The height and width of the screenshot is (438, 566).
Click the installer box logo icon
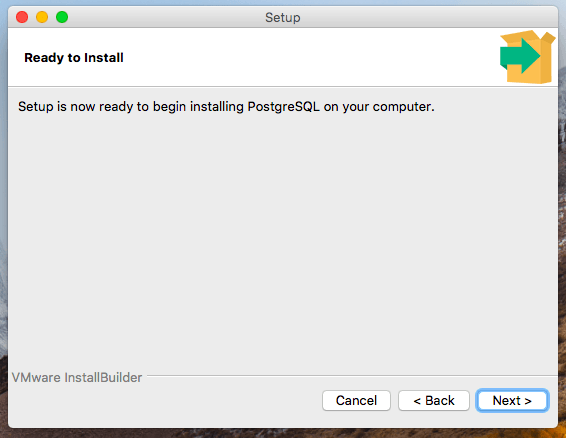[527, 57]
